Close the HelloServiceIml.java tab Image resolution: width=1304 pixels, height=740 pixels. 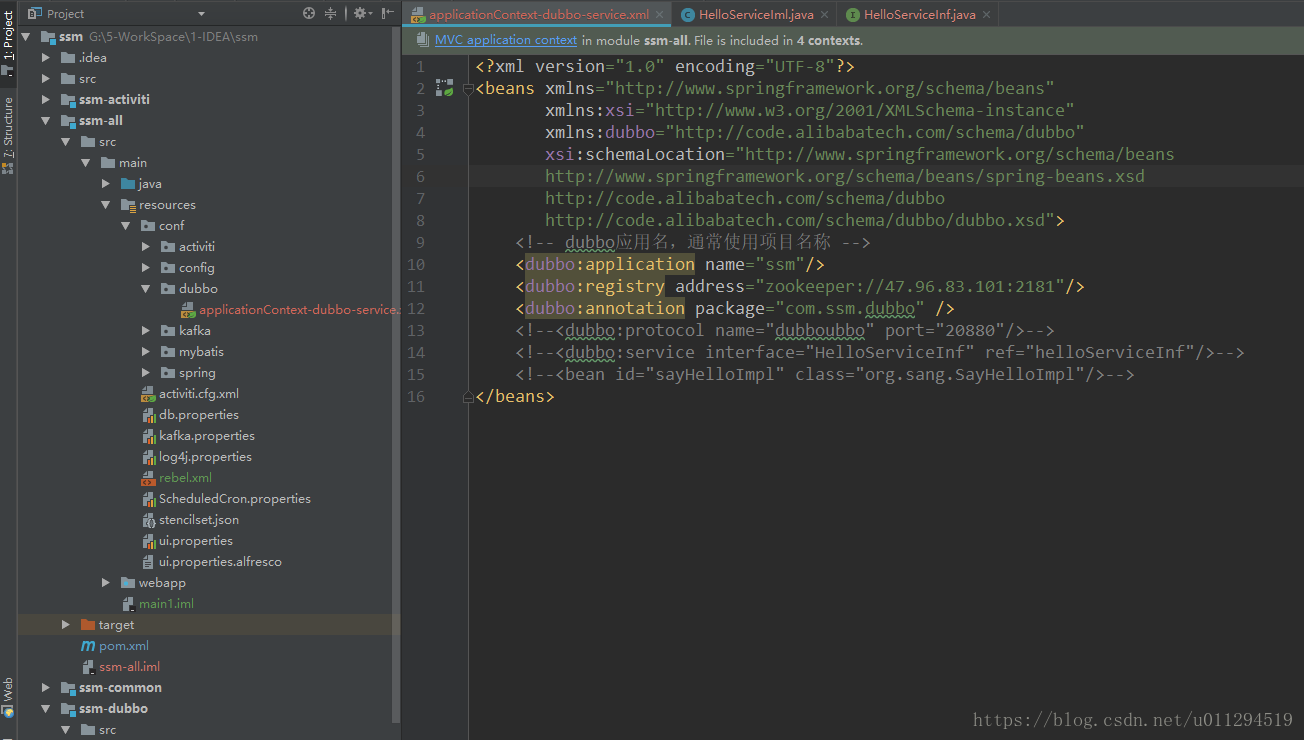824,15
